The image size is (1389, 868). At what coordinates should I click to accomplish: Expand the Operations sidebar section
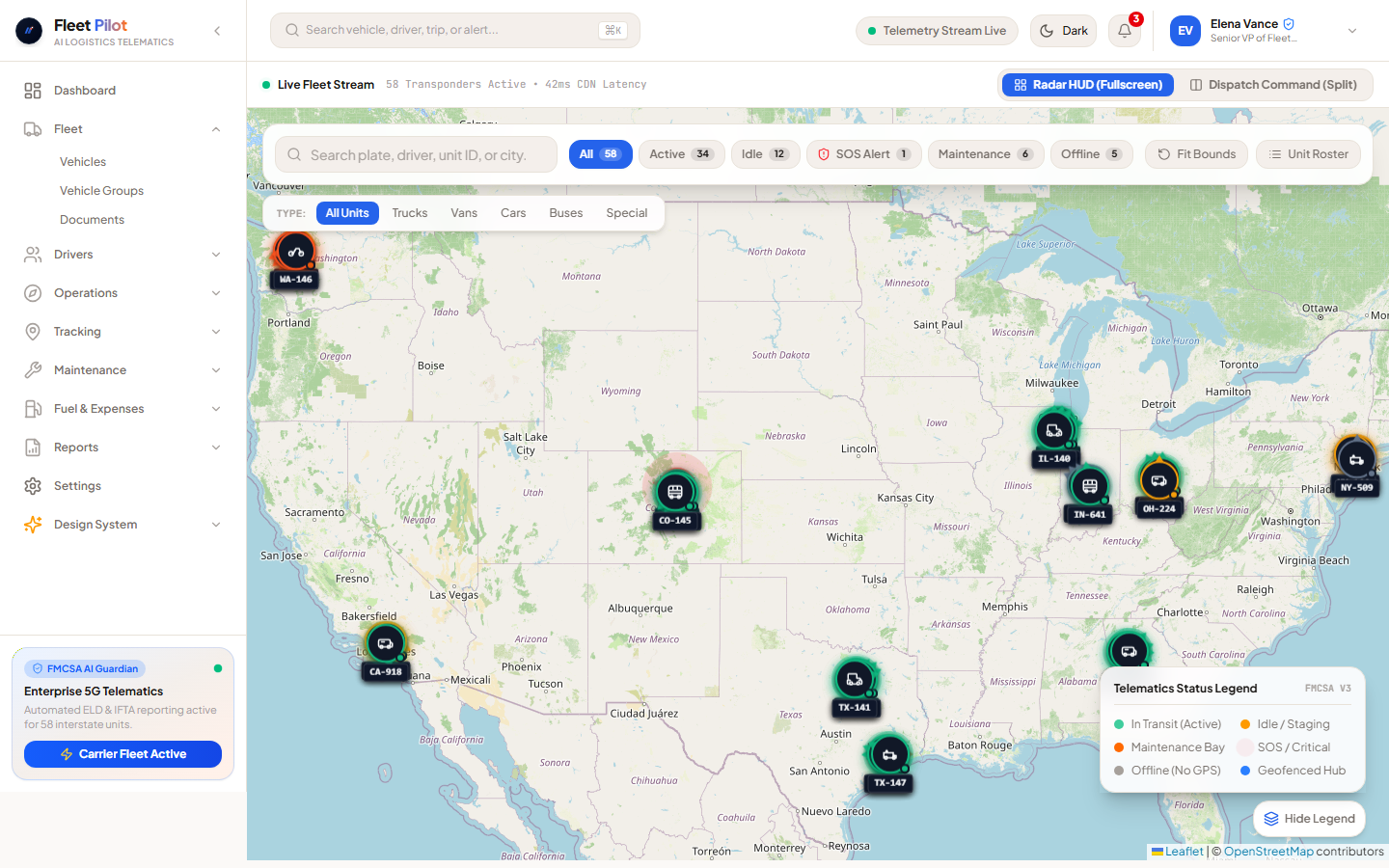coord(216,293)
